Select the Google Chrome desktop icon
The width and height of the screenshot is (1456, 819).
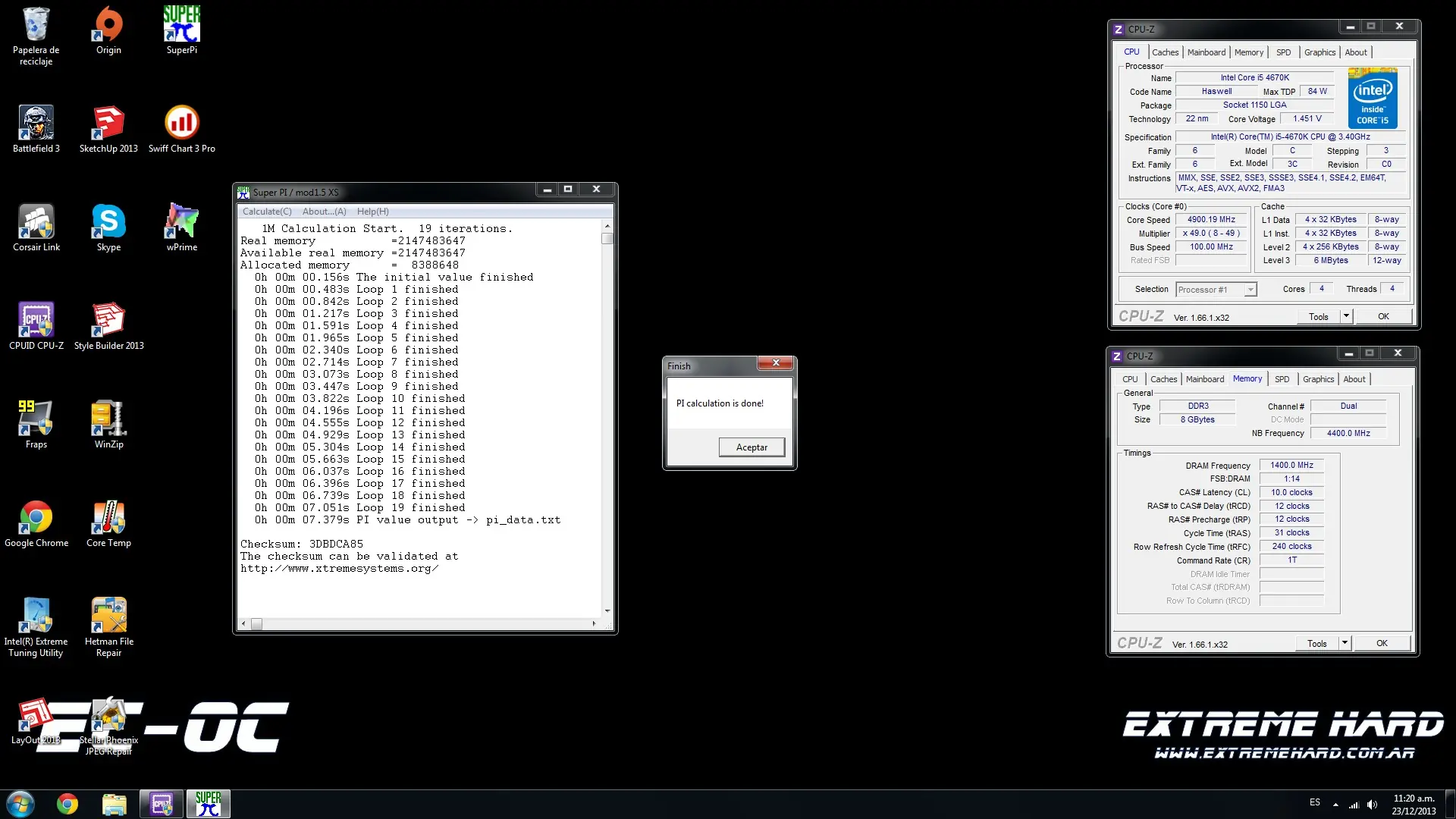[36, 523]
